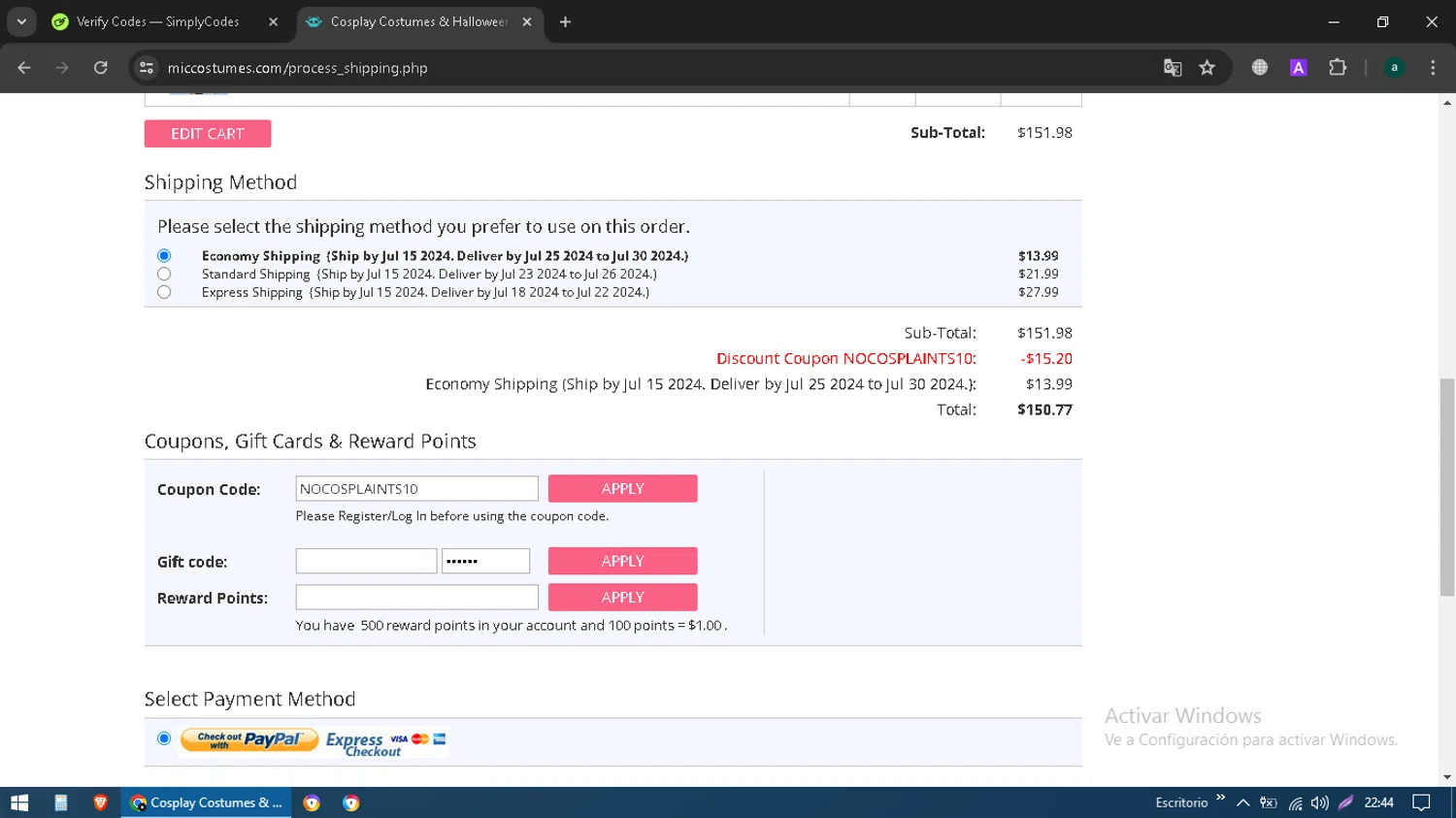Click the gift code password field

point(485,561)
